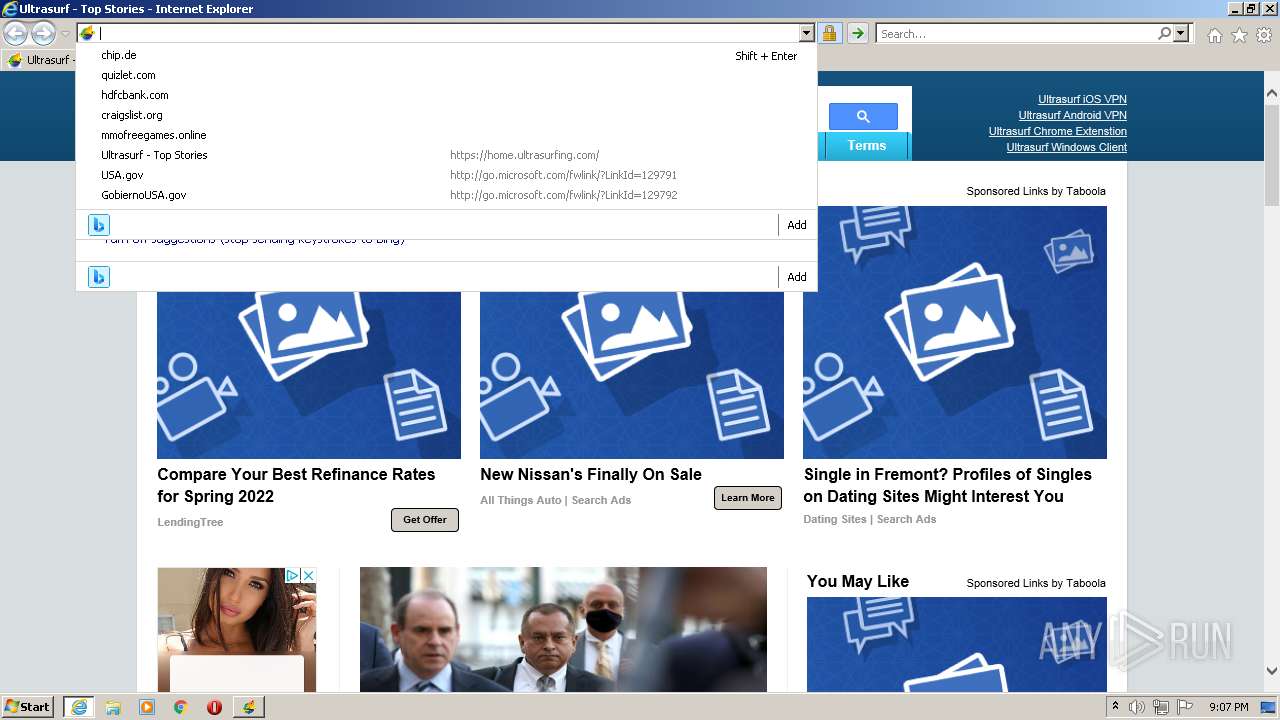The image size is (1280, 720).
Task: Expand the search provider dropdown
Action: [1182, 33]
